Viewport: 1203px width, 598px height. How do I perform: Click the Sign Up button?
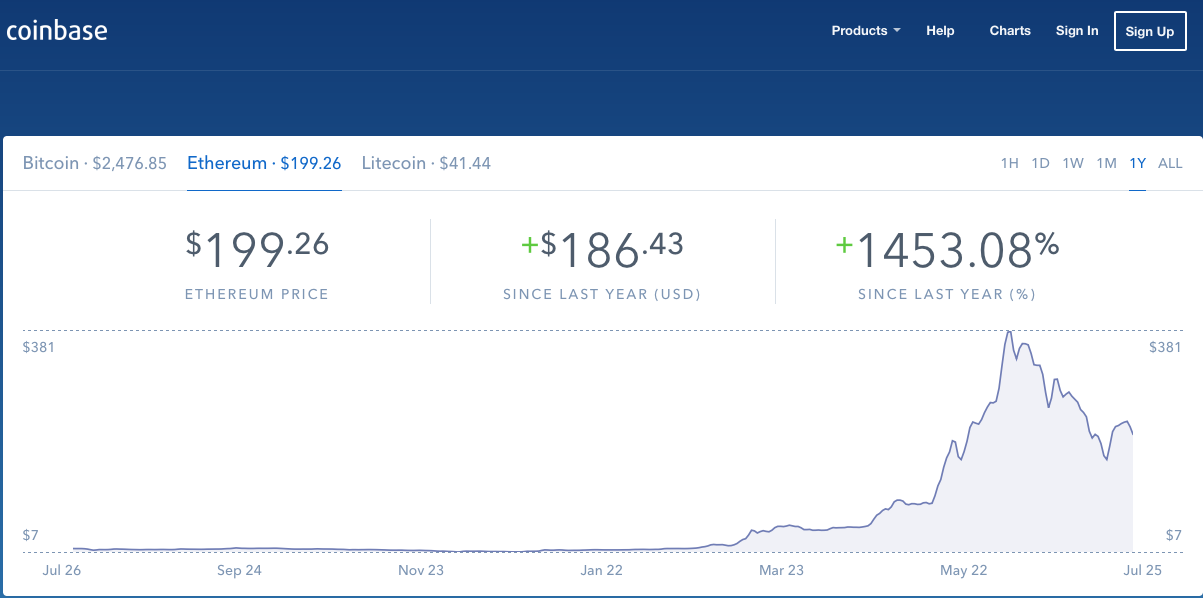point(1150,31)
